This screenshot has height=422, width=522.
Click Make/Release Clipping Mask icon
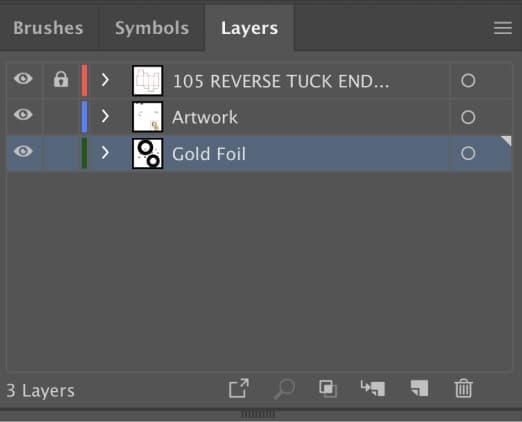click(328, 389)
